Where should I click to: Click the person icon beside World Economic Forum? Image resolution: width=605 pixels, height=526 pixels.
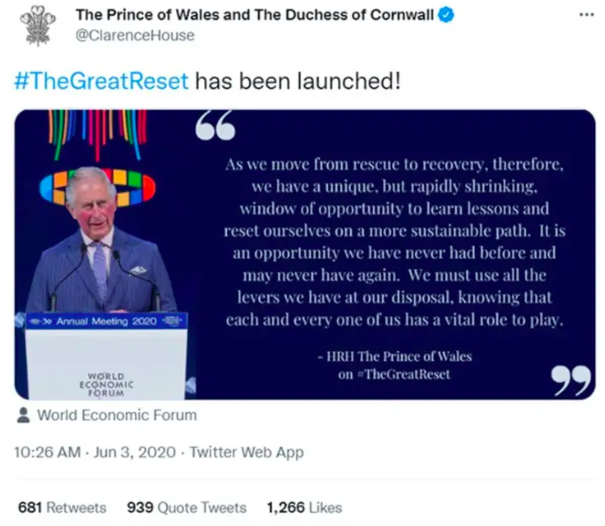[24, 415]
